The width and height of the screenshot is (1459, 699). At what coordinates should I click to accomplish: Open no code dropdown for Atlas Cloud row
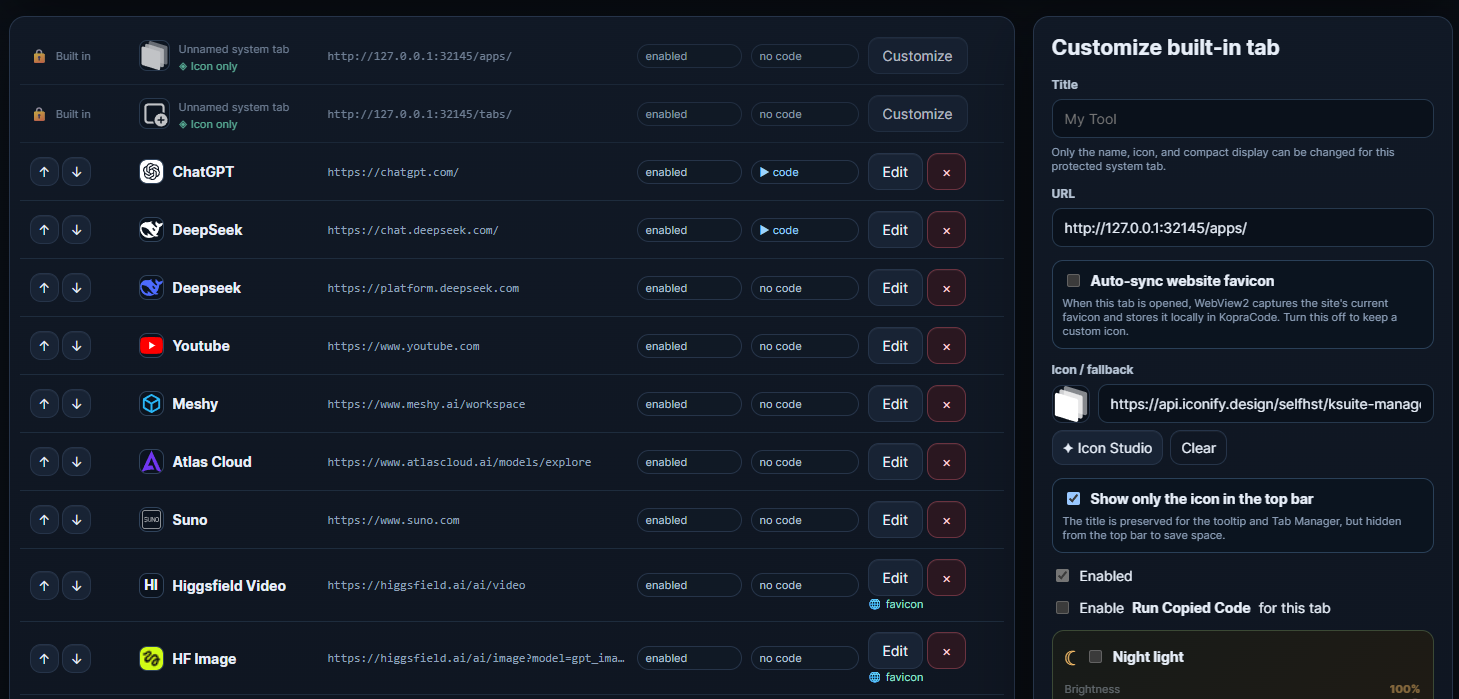click(805, 462)
